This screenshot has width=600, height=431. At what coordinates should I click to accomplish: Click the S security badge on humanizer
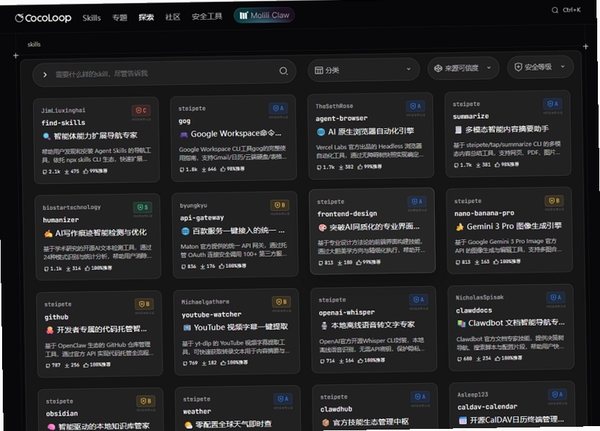(x=143, y=207)
